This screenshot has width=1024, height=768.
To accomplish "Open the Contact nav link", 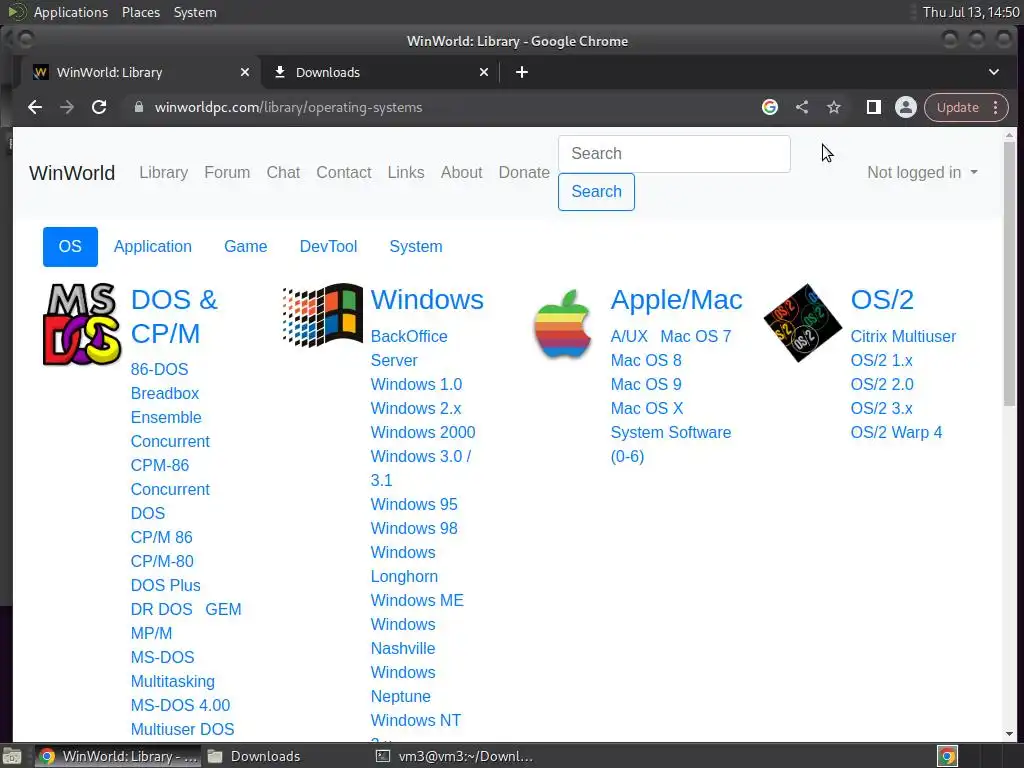I will point(344,172).
